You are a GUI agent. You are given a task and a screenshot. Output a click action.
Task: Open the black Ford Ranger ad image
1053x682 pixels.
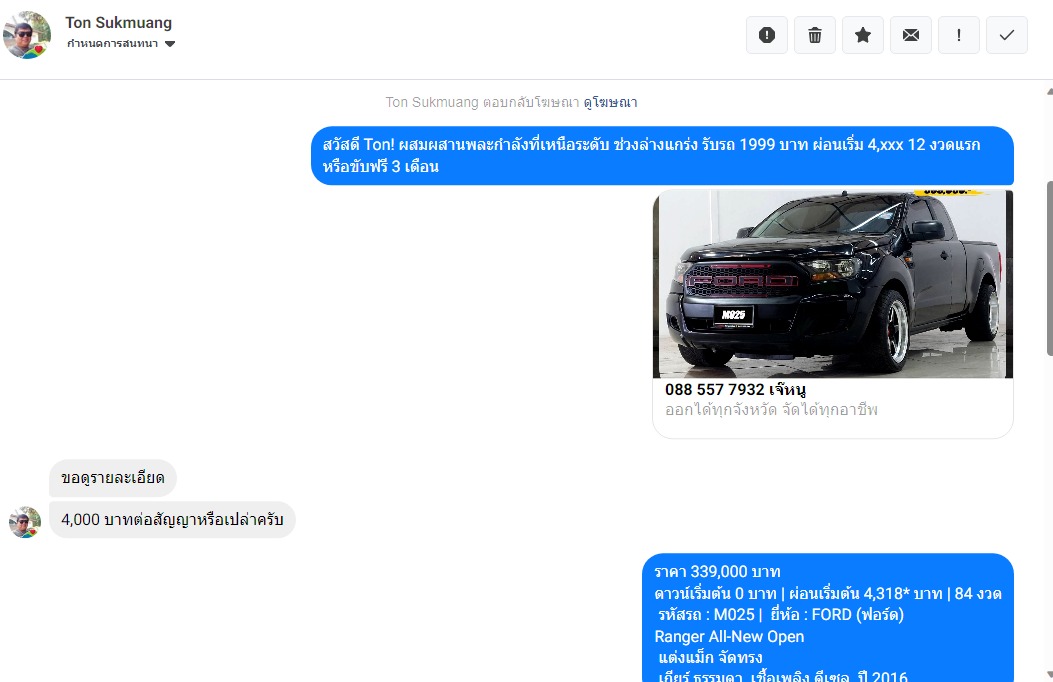(833, 284)
